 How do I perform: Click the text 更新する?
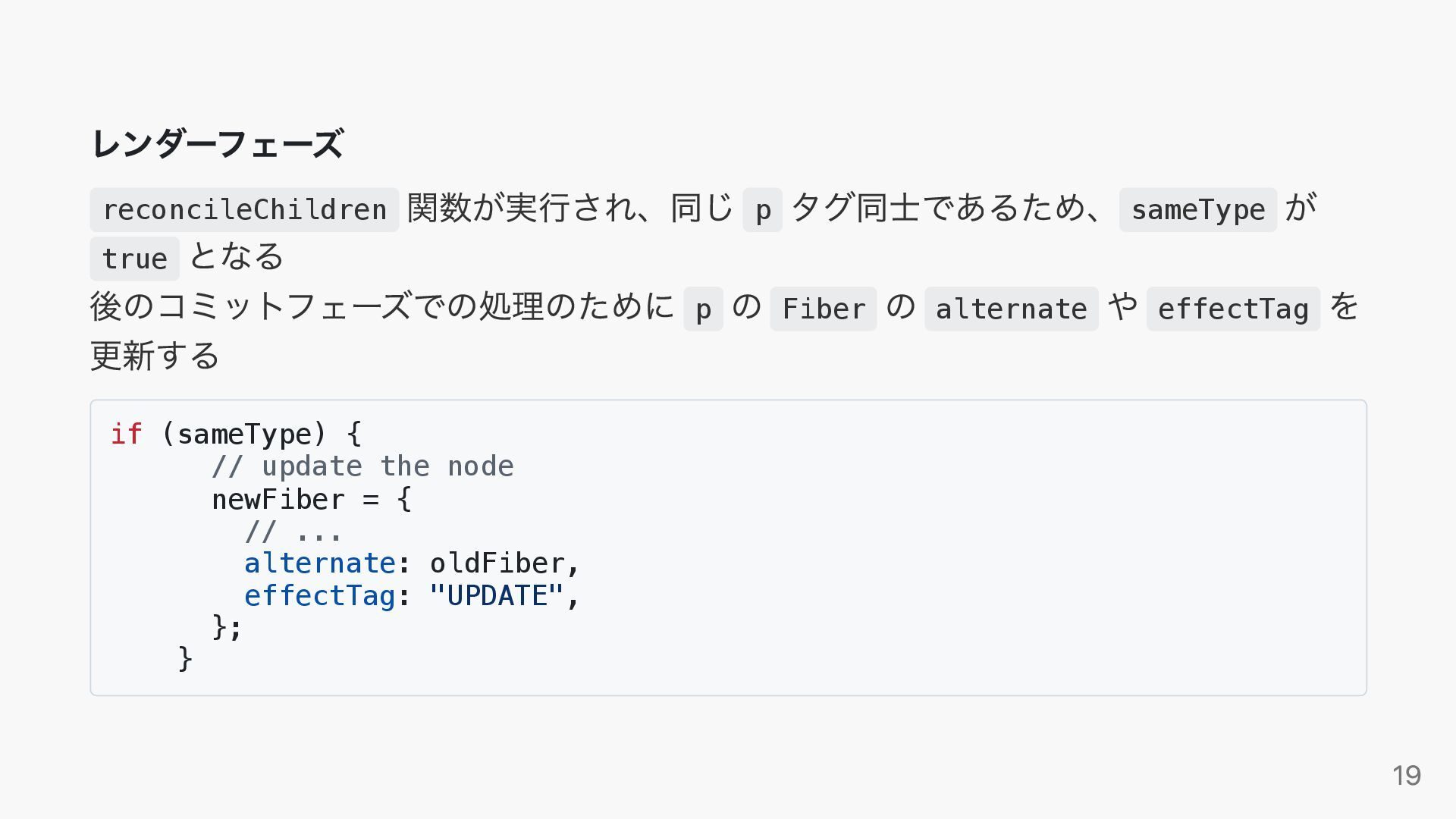coord(155,356)
